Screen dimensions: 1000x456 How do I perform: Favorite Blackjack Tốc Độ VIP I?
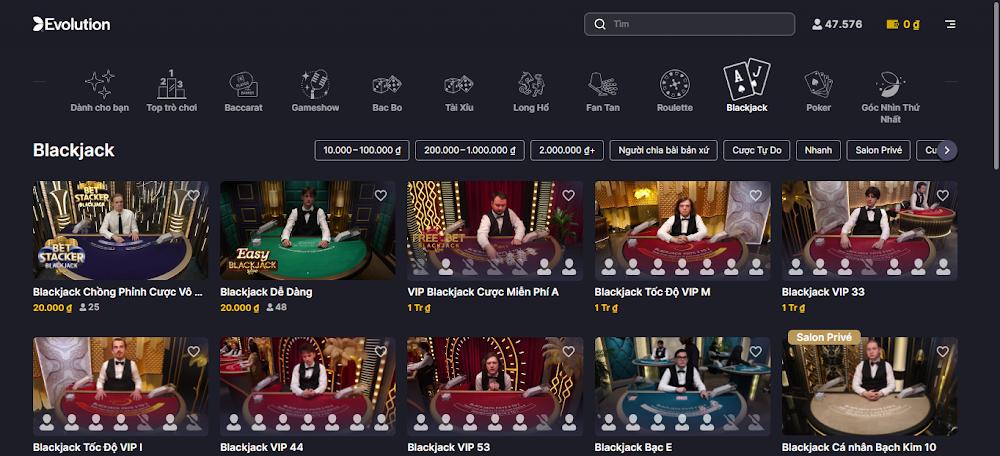pyautogui.click(x=193, y=351)
